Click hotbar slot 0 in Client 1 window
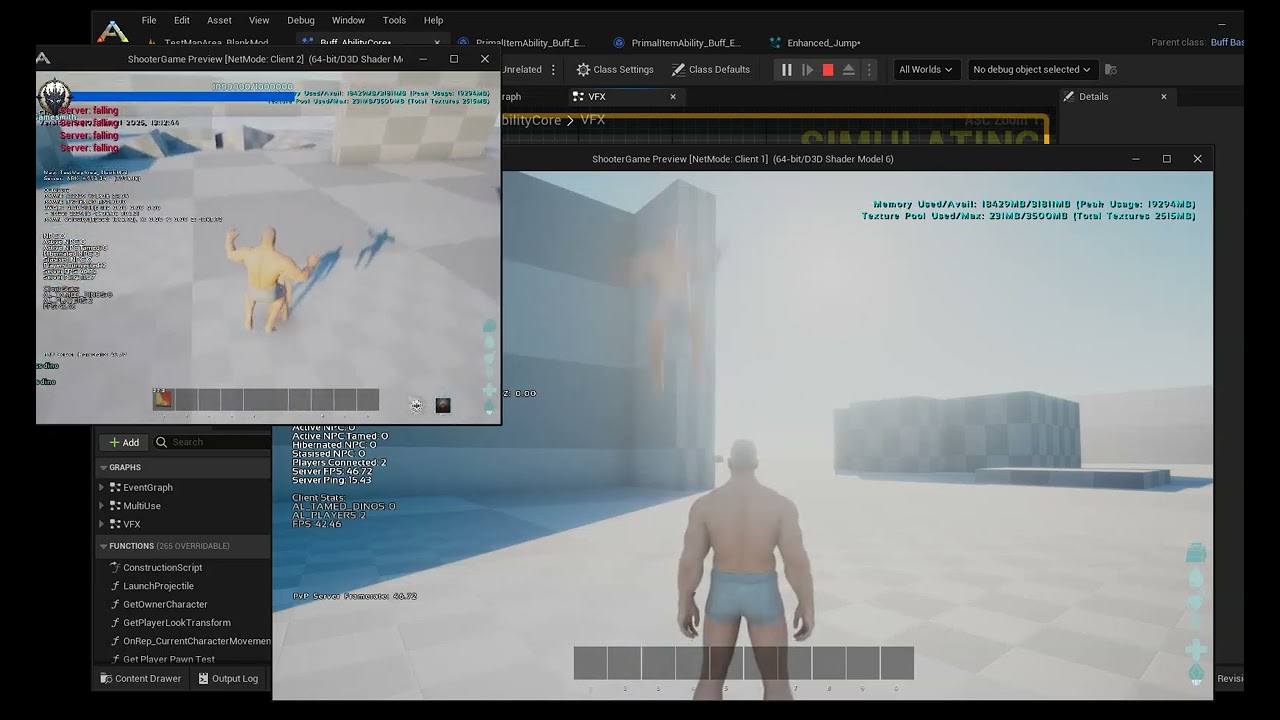 click(896, 663)
